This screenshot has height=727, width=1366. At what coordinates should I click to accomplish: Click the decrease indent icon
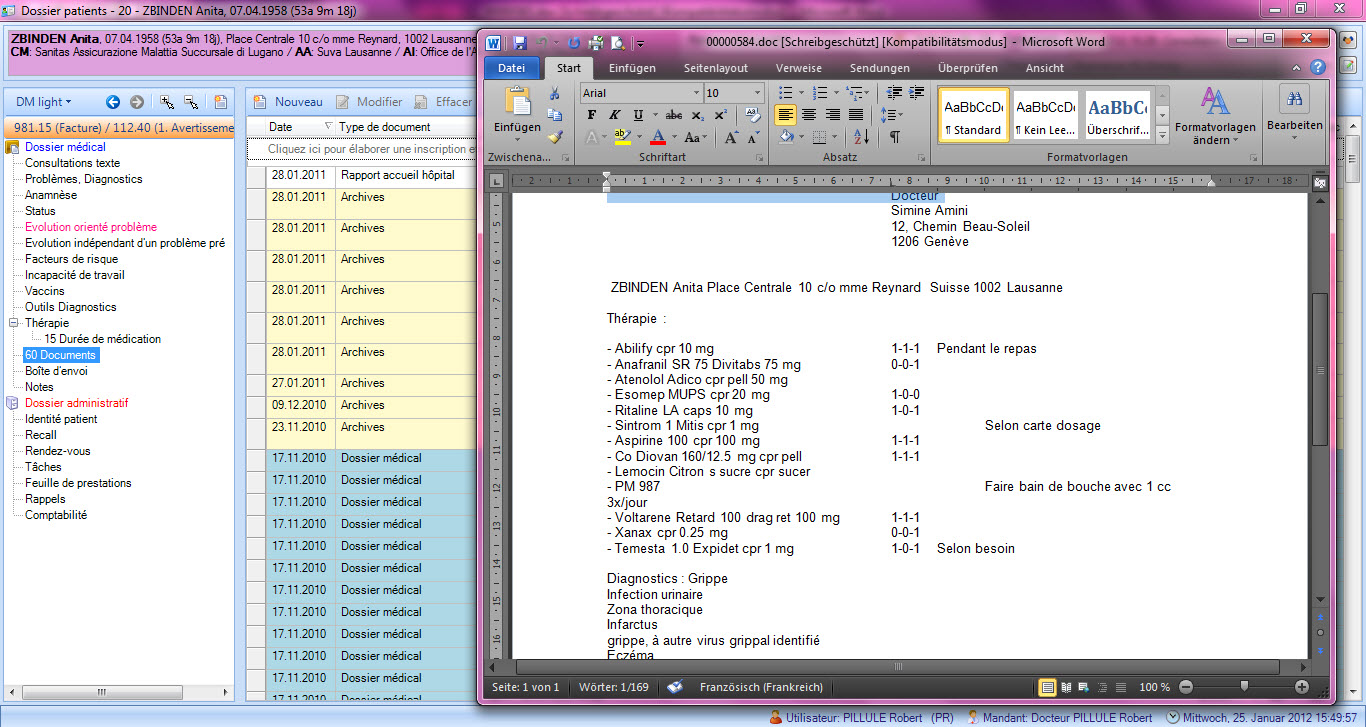tap(892, 93)
